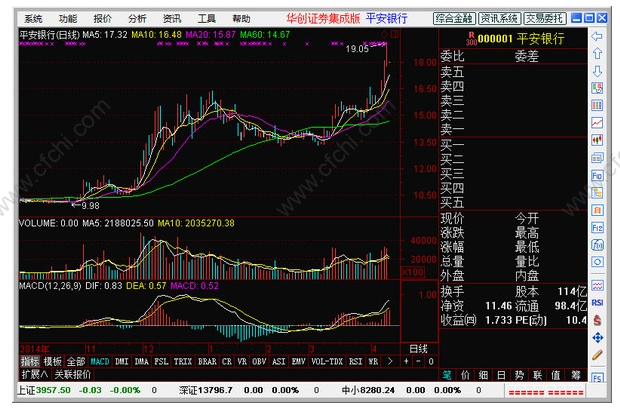620x411 pixels.
Task: Expand more indicators with the > arrow
Action: 390,361
